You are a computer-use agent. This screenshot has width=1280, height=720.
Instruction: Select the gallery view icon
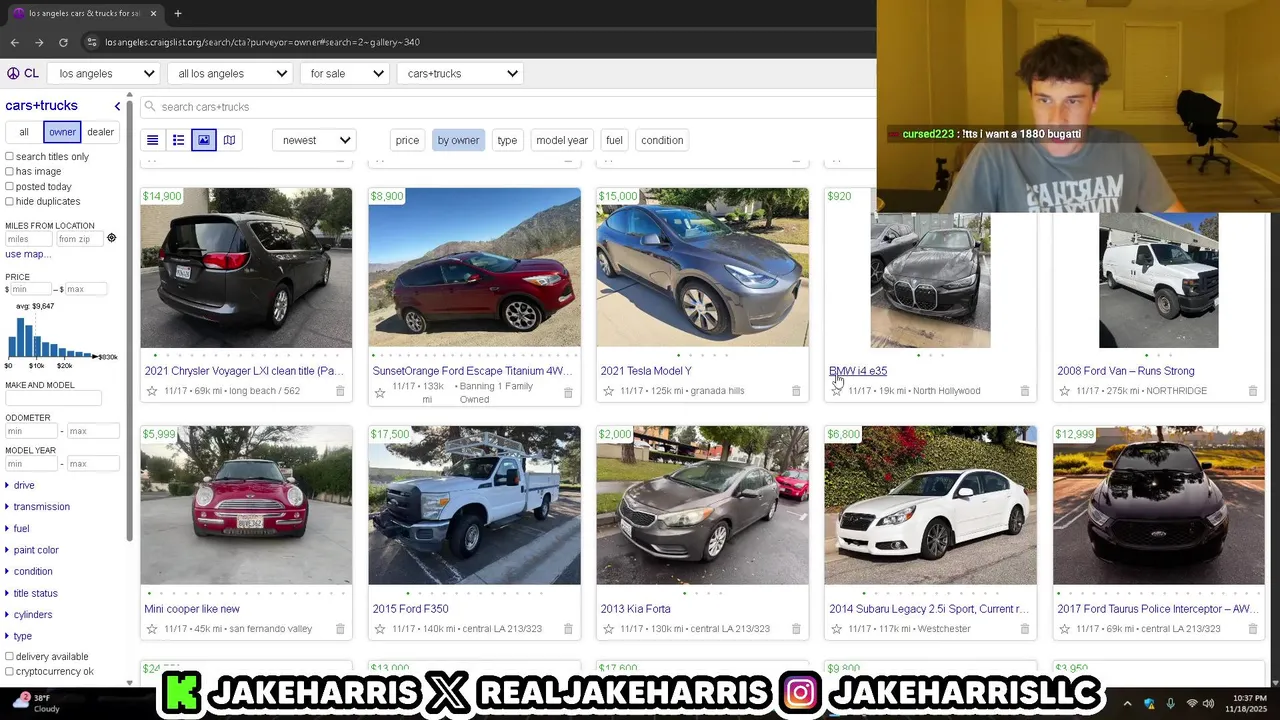(204, 140)
